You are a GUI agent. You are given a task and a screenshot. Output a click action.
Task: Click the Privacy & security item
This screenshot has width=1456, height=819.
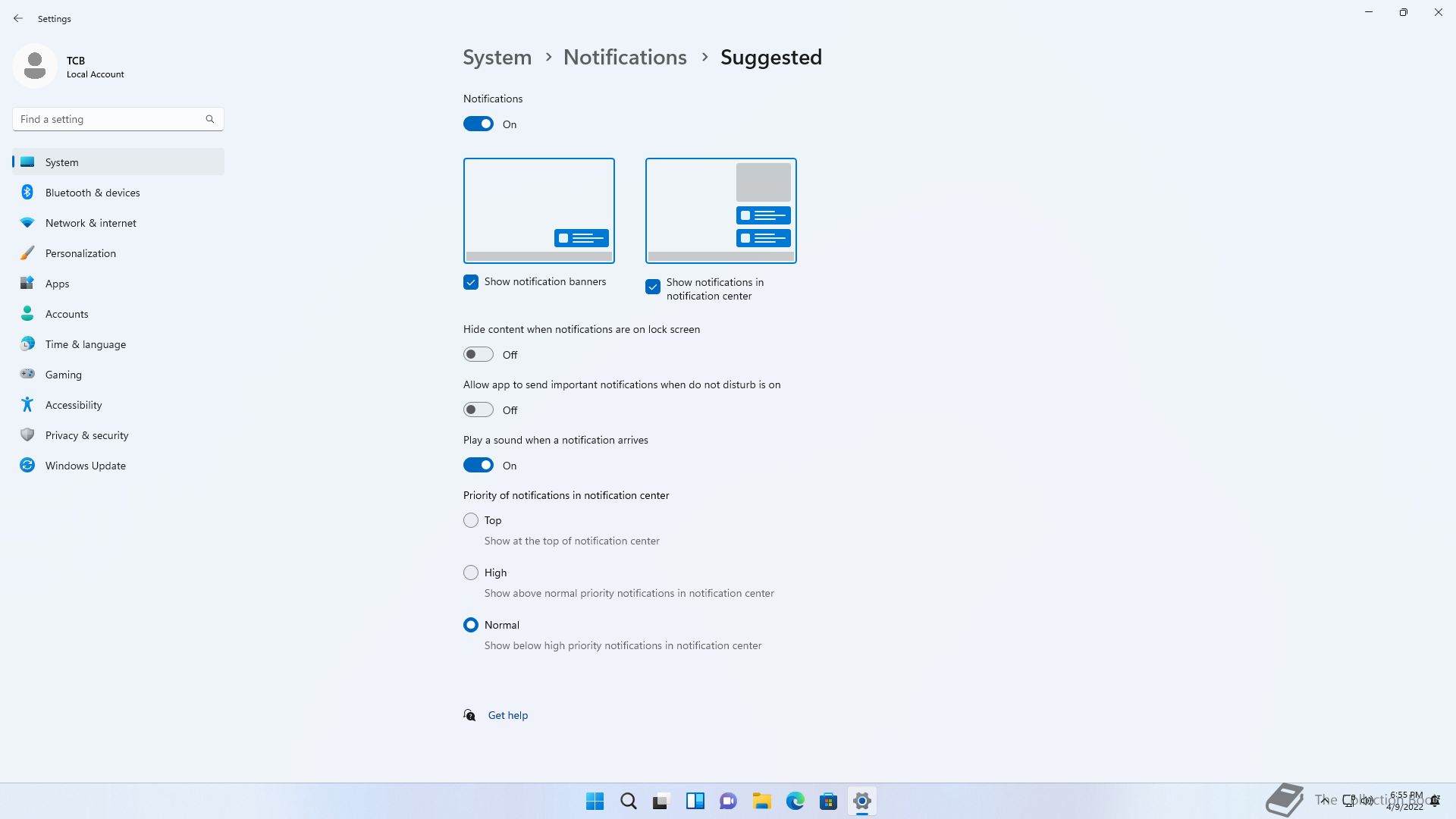(86, 435)
